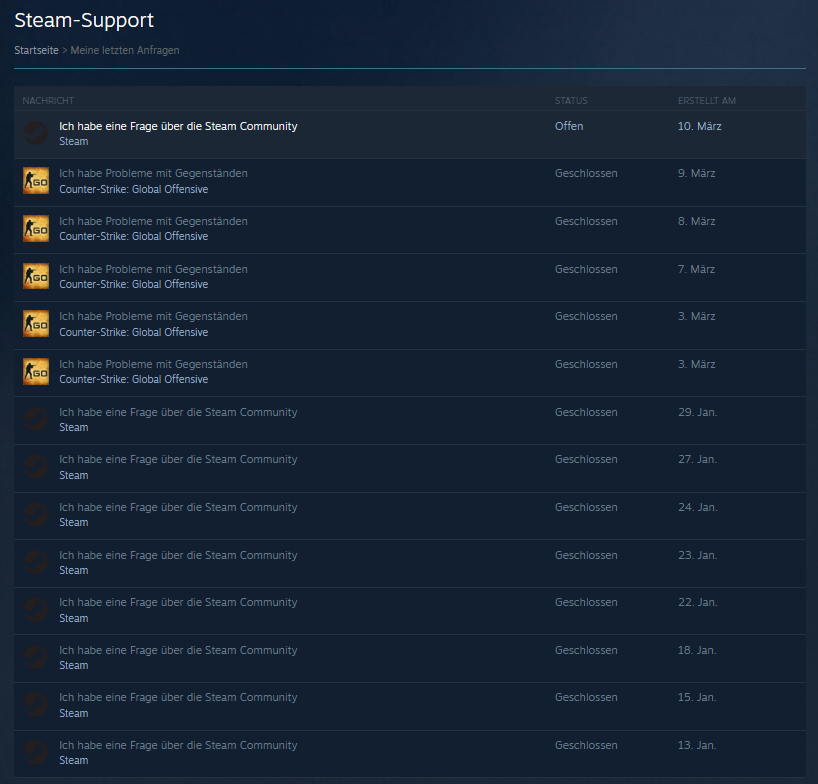Click the '7. März' creation date
The height and width of the screenshot is (784, 818).
[696, 269]
